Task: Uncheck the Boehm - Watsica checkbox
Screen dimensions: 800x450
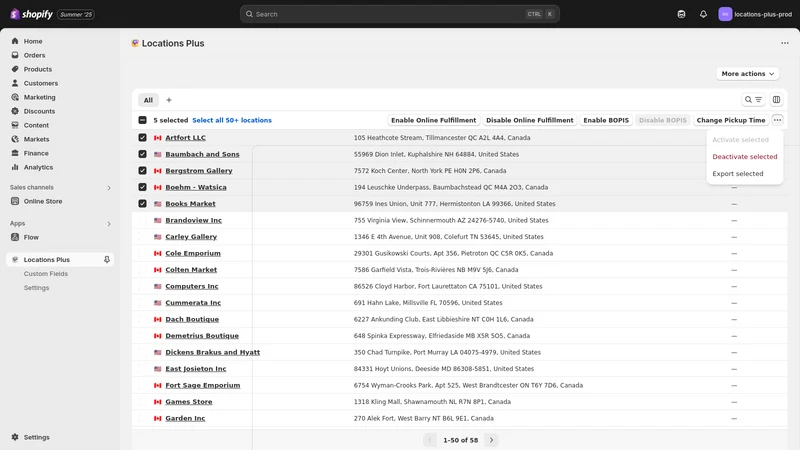Action: (x=142, y=187)
